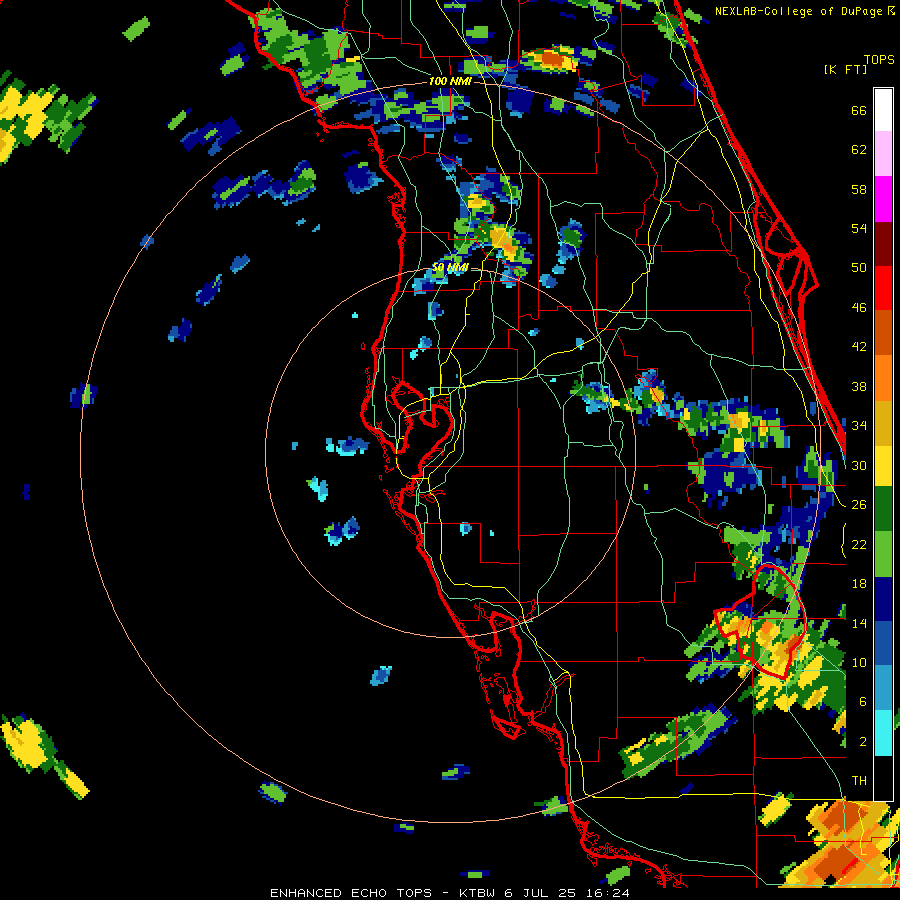900x900 pixels.
Task: Click the "NEXLAB-College of DuPage" credit text
Action: coord(798,11)
